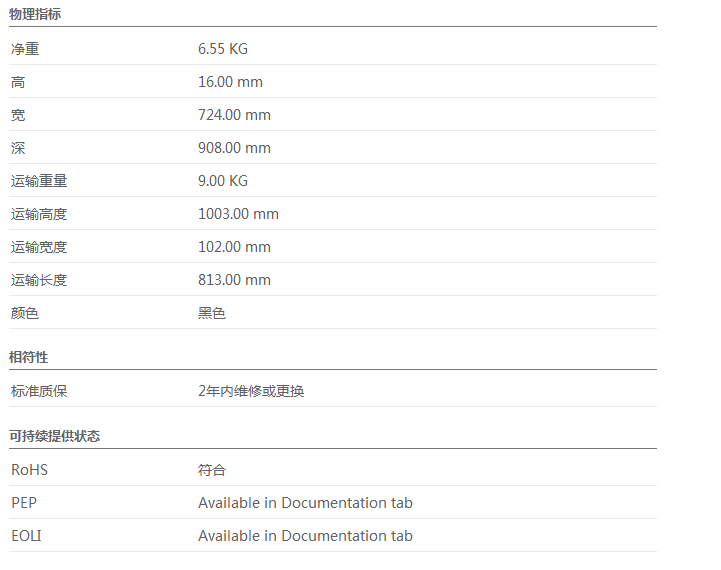Image resolution: width=721 pixels, height=570 pixels.
Task: Select the 黑色 color value
Action: coord(212,313)
